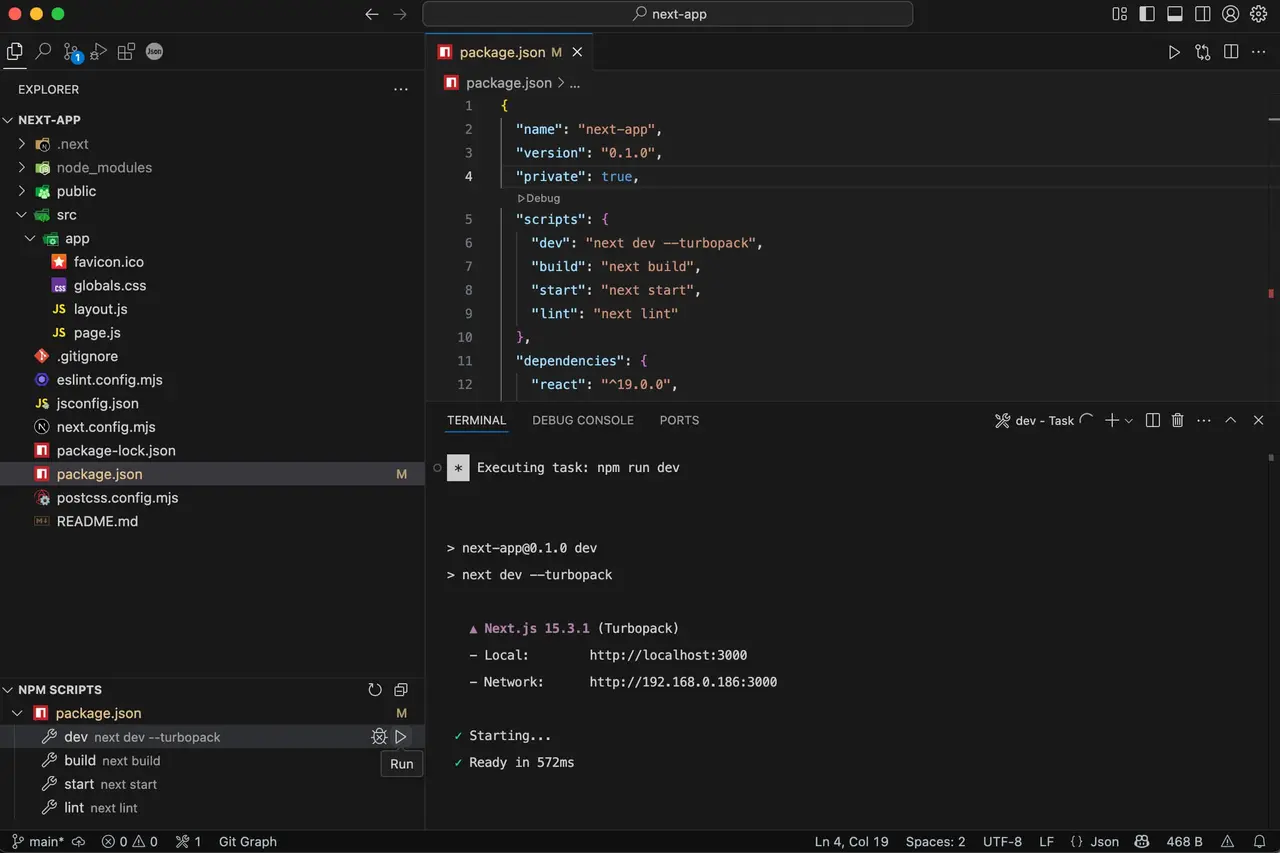Viewport: 1280px width, 853px height.
Task: Show errors and warnings count in status bar
Action: 129,842
